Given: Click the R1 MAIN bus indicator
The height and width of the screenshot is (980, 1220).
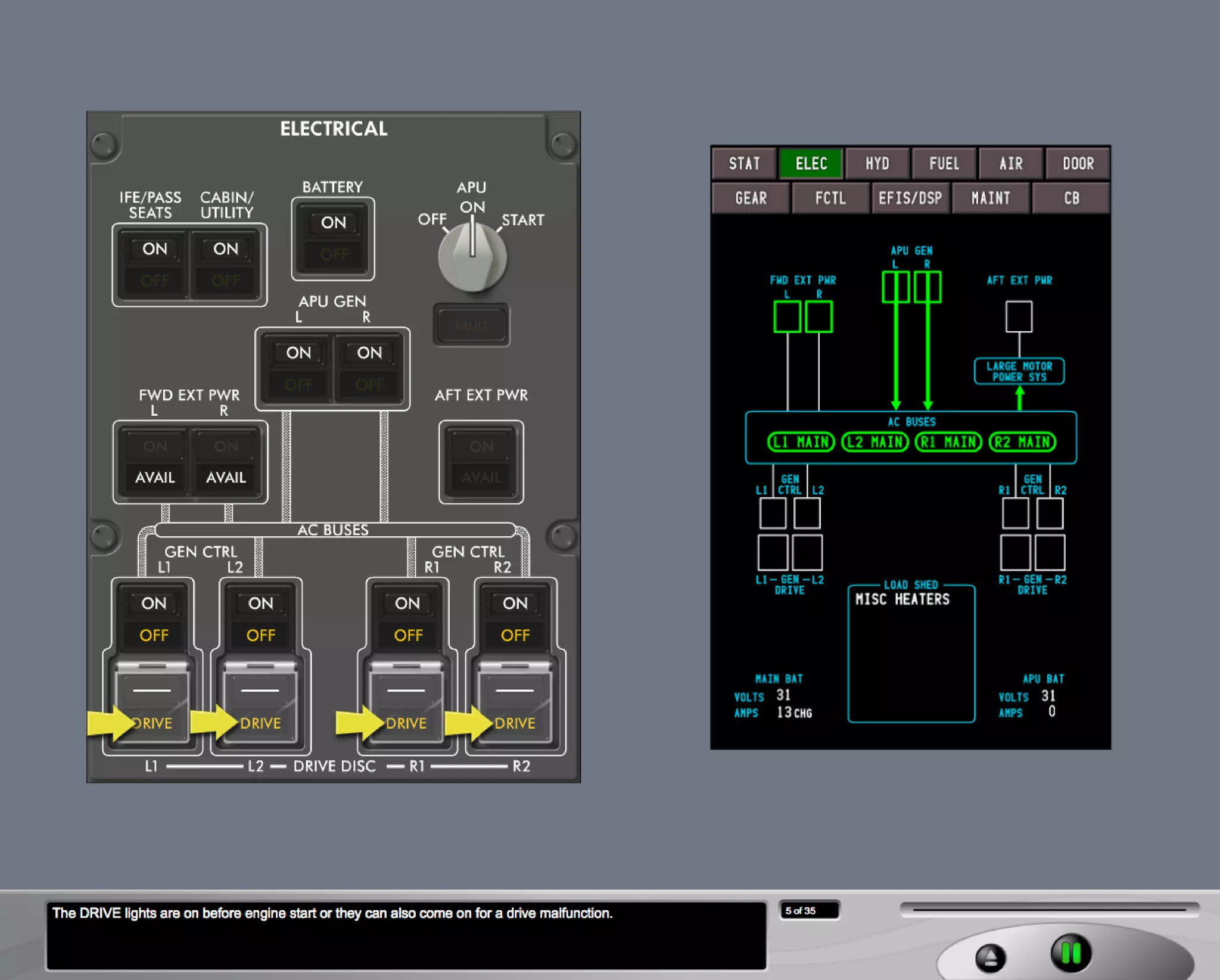Looking at the screenshot, I should click(x=948, y=442).
